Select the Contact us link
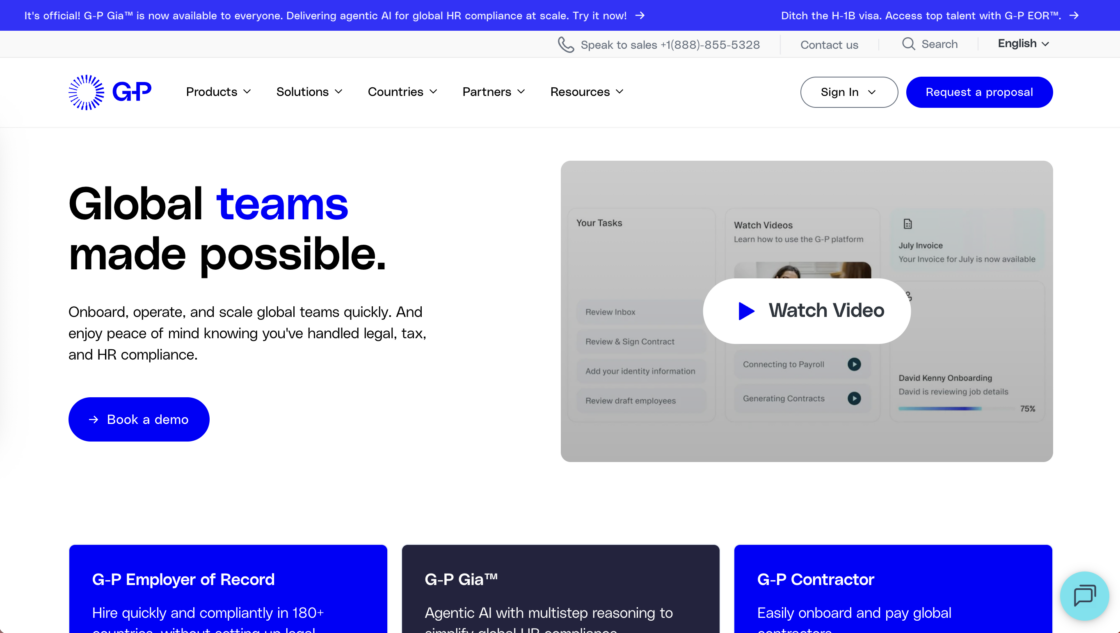Image resolution: width=1120 pixels, height=633 pixels. pyautogui.click(x=829, y=44)
